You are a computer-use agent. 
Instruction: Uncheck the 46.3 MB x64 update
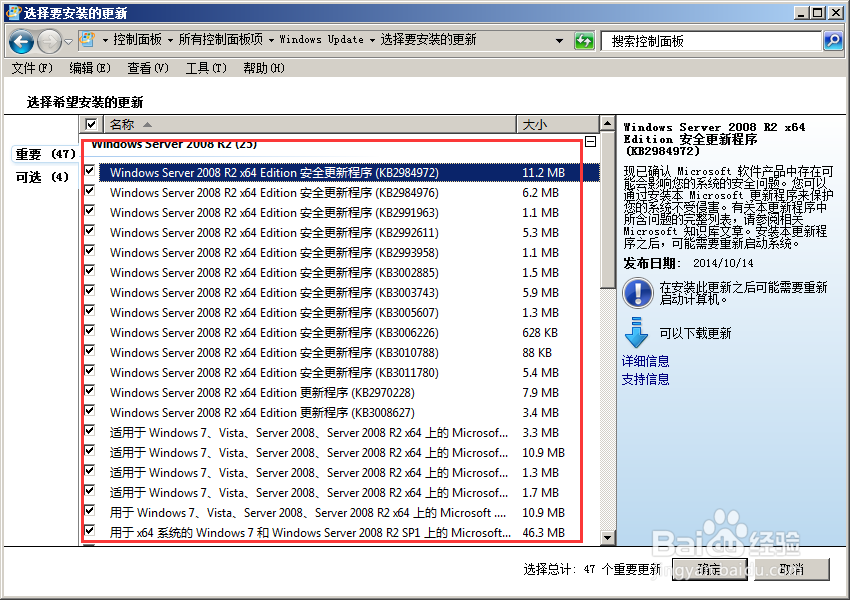(x=90, y=531)
